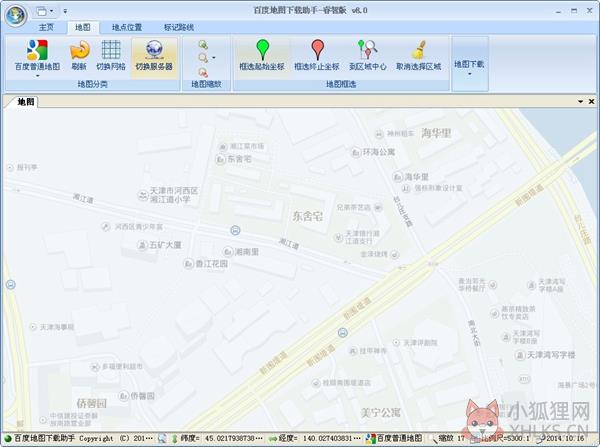Click the 湘江道小学 school marker icon
Screen dimensions: 600x447
click(143, 195)
